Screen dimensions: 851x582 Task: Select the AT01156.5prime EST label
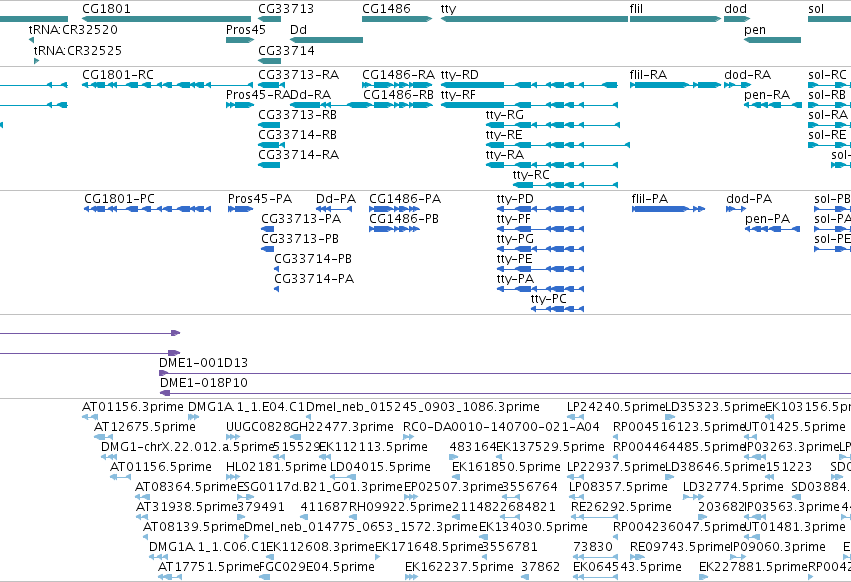point(161,467)
